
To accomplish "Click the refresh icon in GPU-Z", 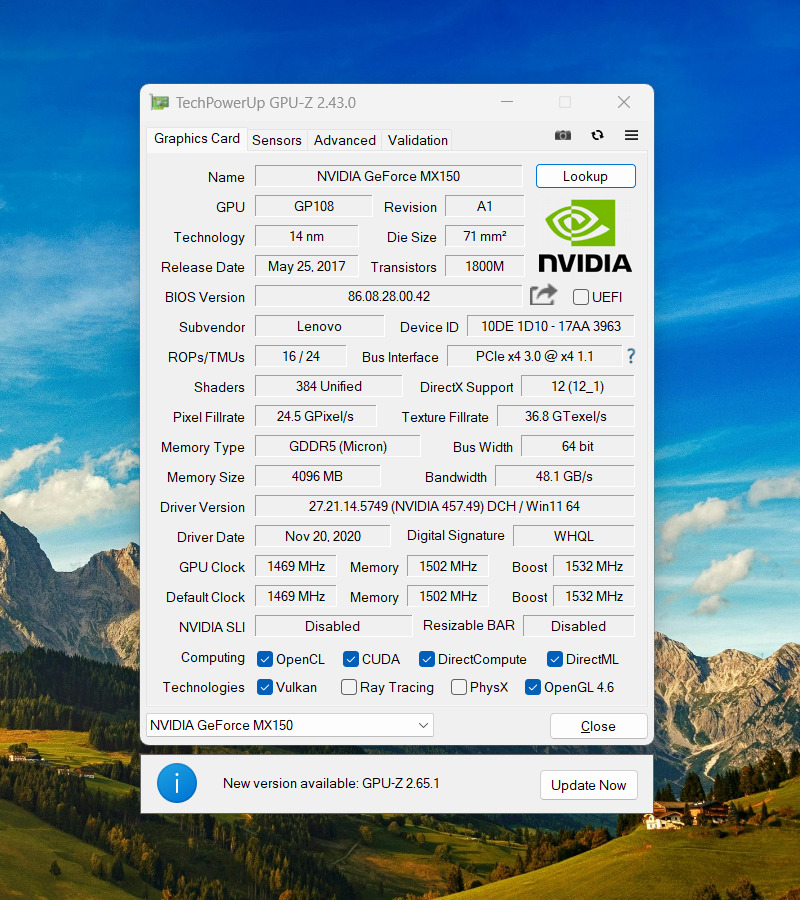I will click(597, 135).
